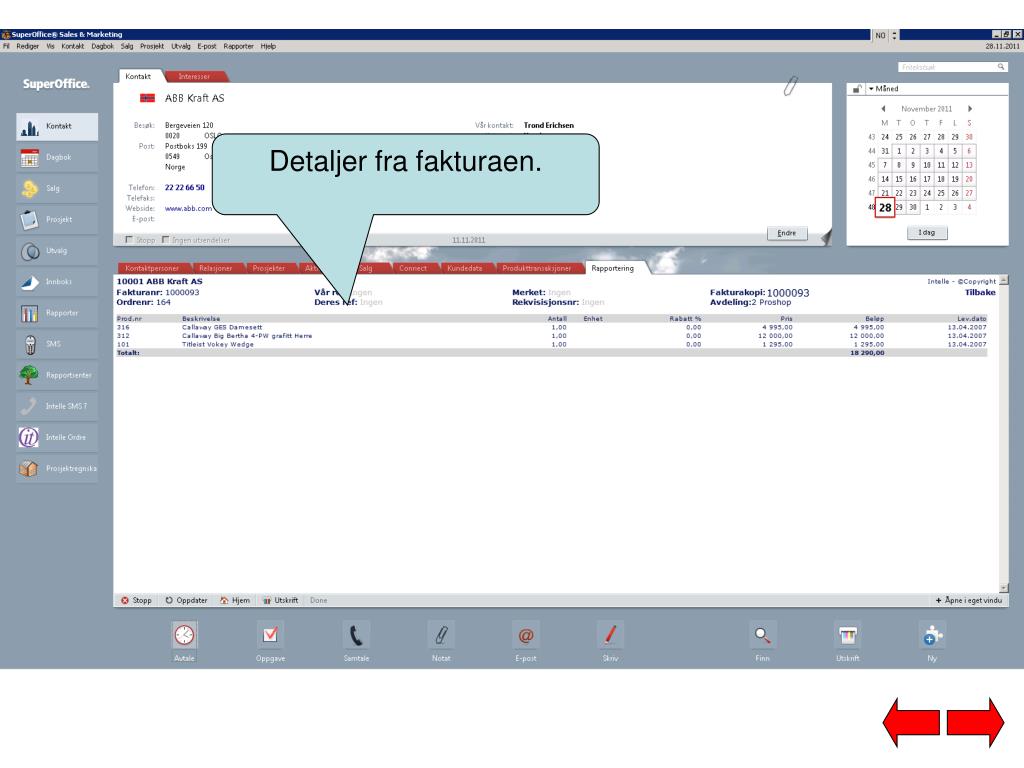The width and height of the screenshot is (1024, 768).
Task: Switch to the Connect tab
Action: coord(413,268)
